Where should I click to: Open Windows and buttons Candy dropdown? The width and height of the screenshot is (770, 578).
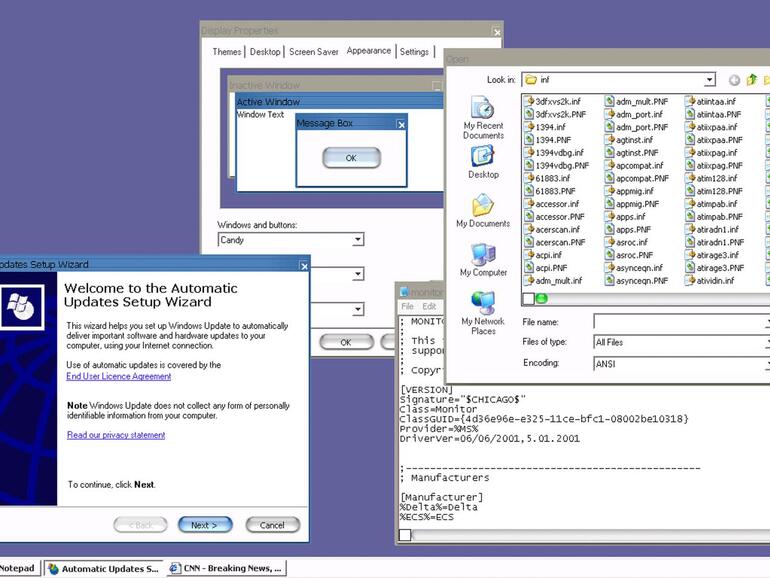point(358,240)
